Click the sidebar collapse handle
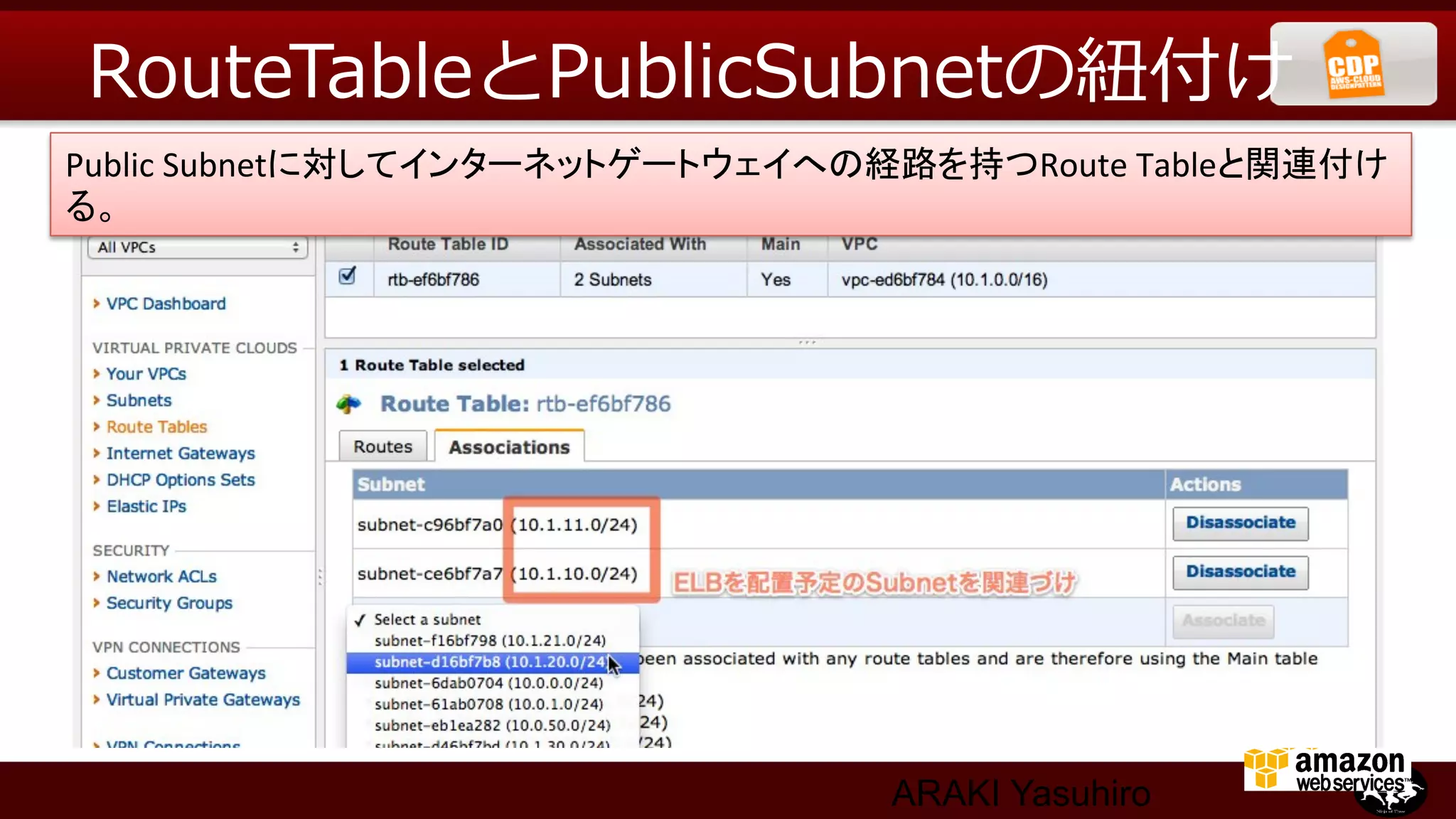Image resolution: width=1456 pixels, height=819 pixels. click(320, 577)
